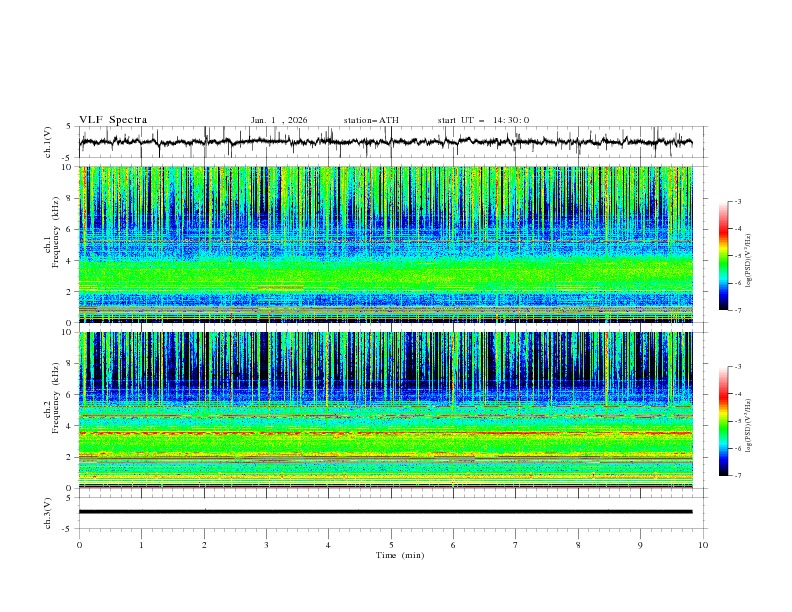Select the "Time (min)" x-axis label
The height and width of the screenshot is (612, 792).
click(400, 555)
